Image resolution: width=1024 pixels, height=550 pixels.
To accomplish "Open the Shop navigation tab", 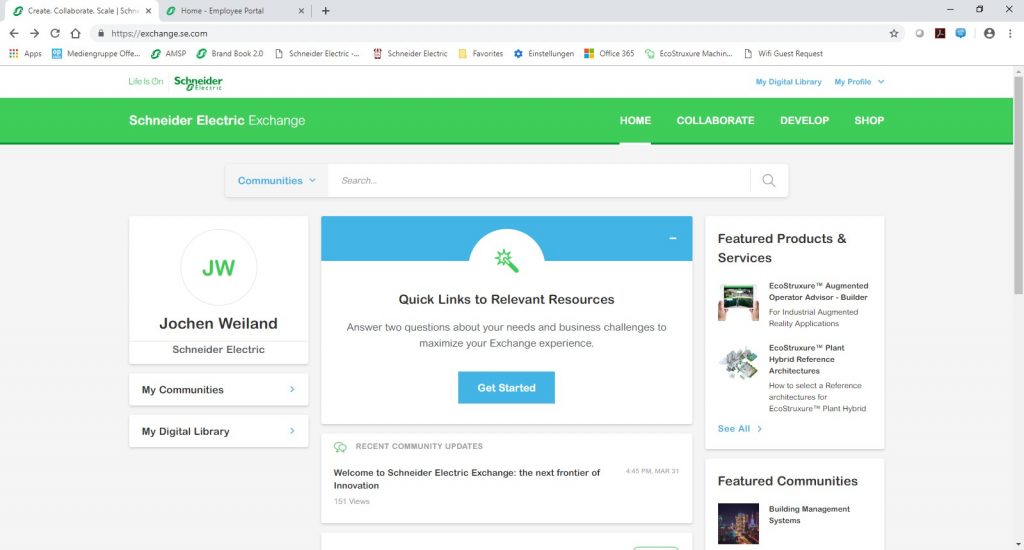I will pos(868,121).
